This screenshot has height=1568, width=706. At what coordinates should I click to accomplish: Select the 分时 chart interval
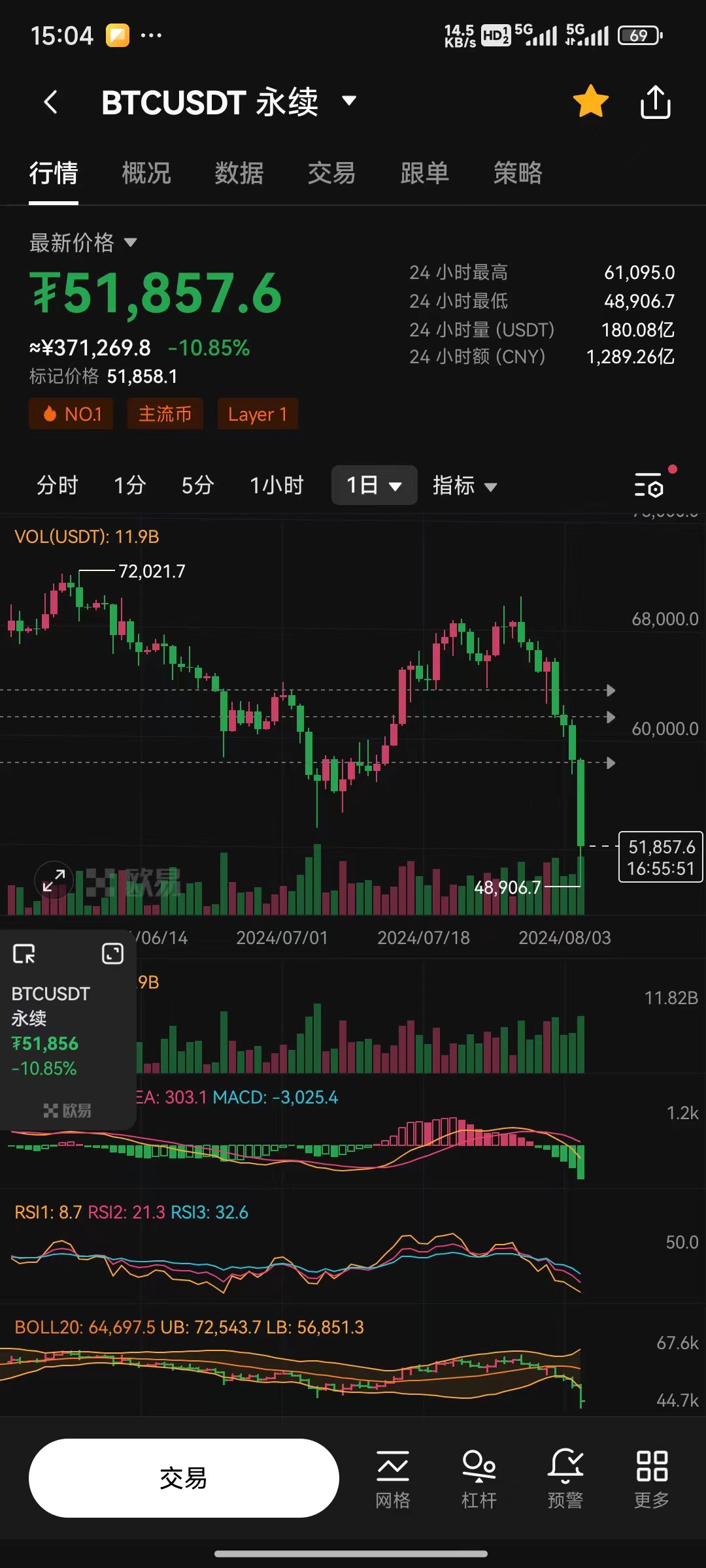pos(58,485)
